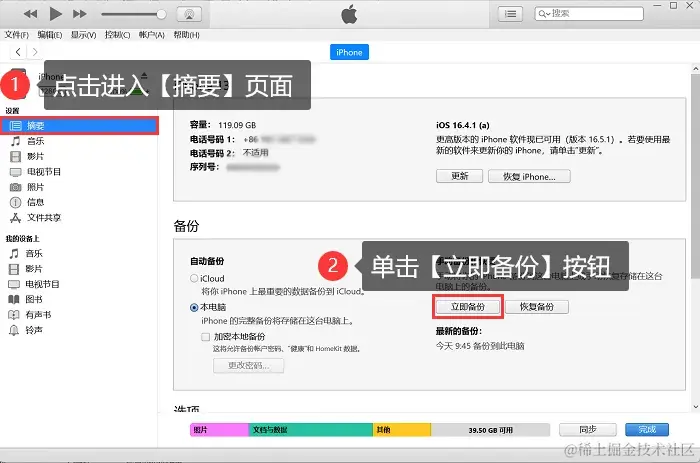Viewport: 700px width, 463px height.
Task: Click the 其他 storage bar segment
Action: tap(402, 430)
